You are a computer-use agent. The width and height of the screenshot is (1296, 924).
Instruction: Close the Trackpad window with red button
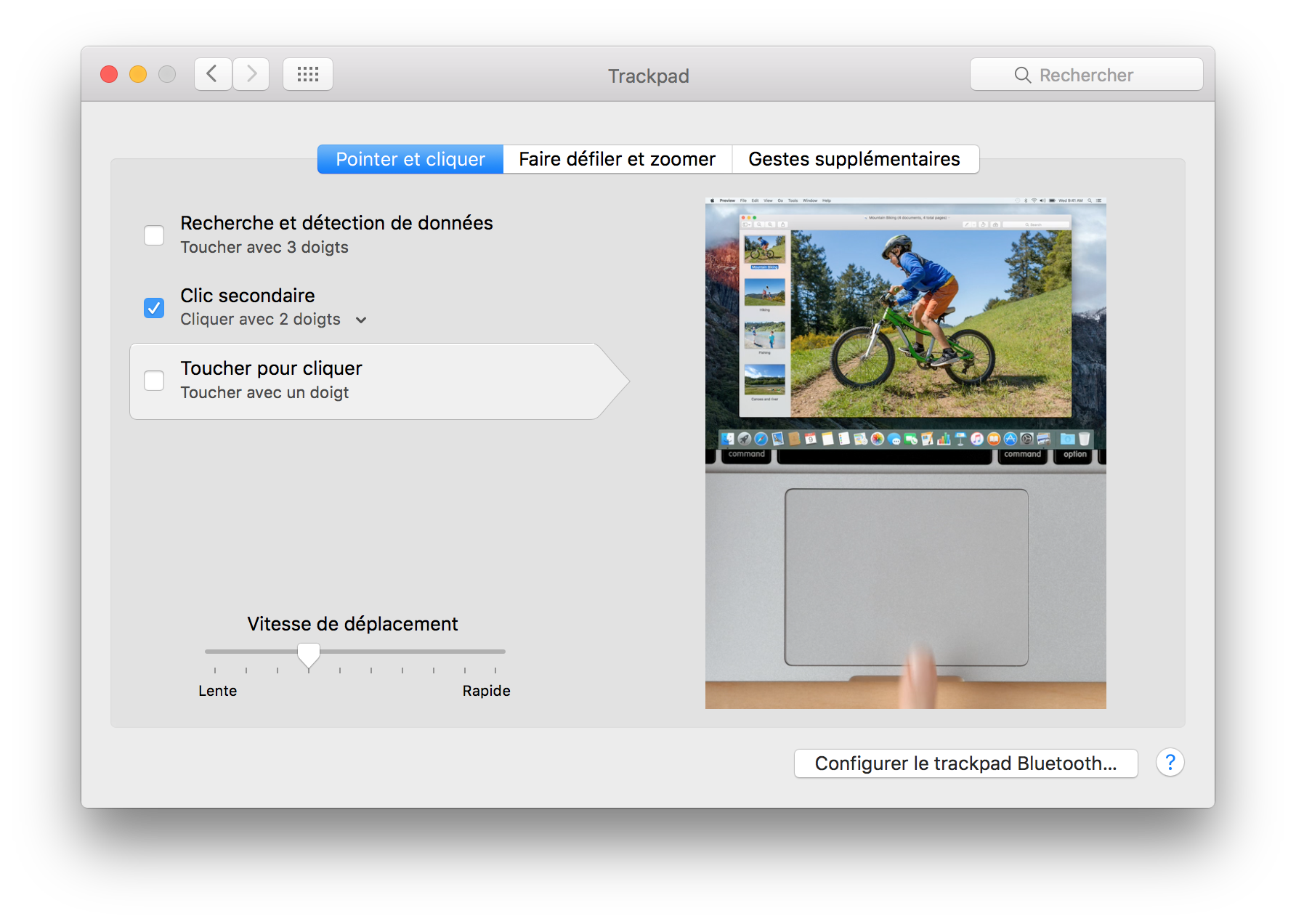click(x=109, y=74)
